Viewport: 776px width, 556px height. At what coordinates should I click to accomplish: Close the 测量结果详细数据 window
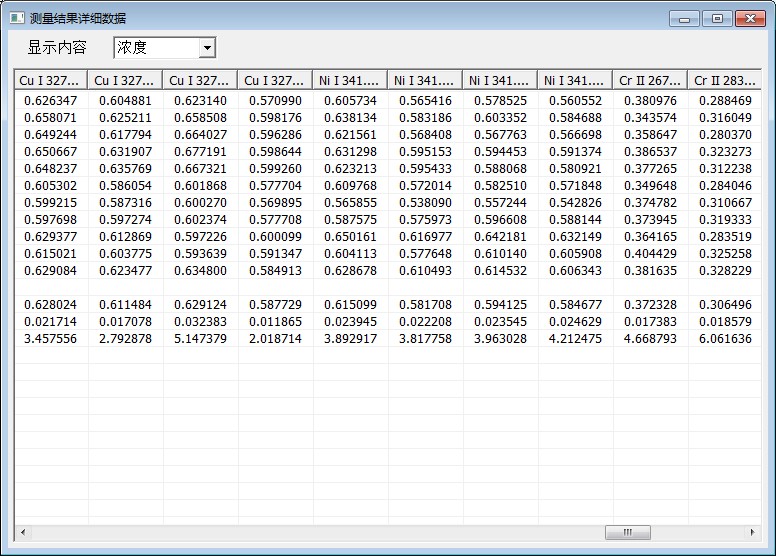pyautogui.click(x=750, y=19)
